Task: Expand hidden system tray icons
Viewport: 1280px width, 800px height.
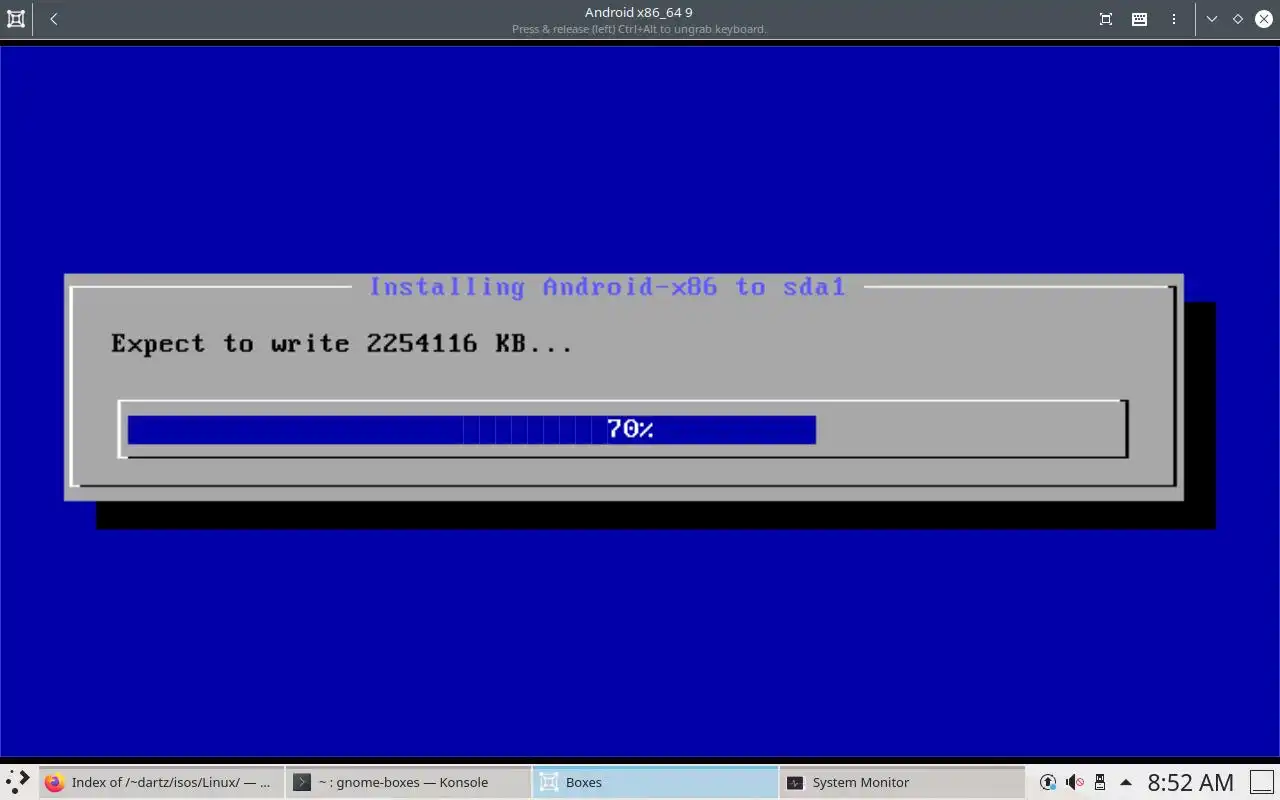Action: 1126,782
